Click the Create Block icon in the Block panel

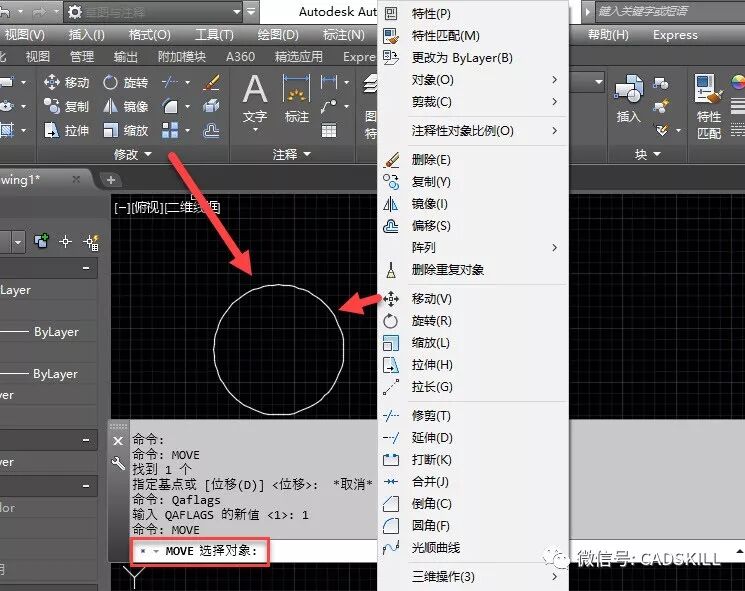click(661, 84)
